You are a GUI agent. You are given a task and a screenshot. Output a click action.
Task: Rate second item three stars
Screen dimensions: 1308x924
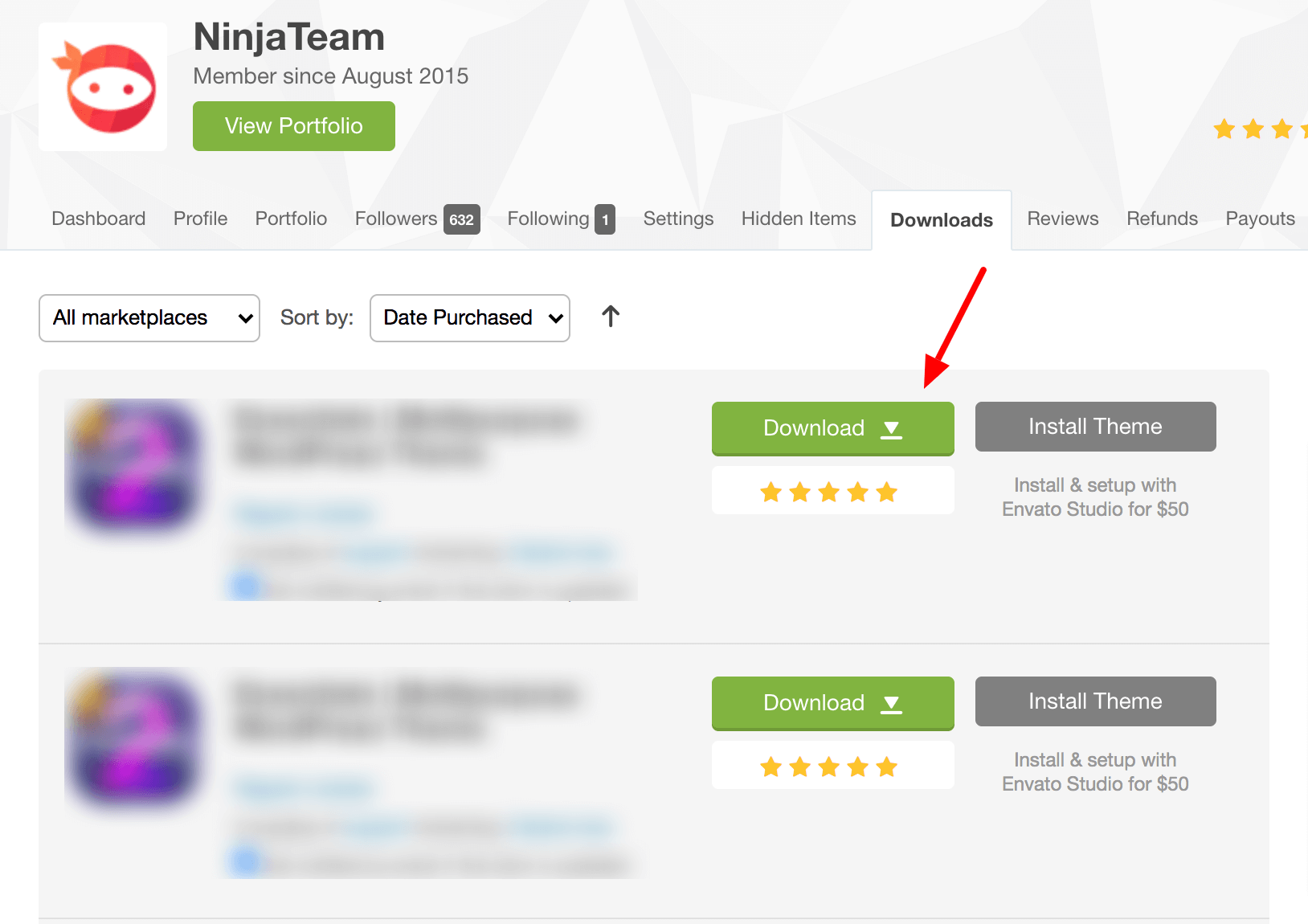point(829,767)
